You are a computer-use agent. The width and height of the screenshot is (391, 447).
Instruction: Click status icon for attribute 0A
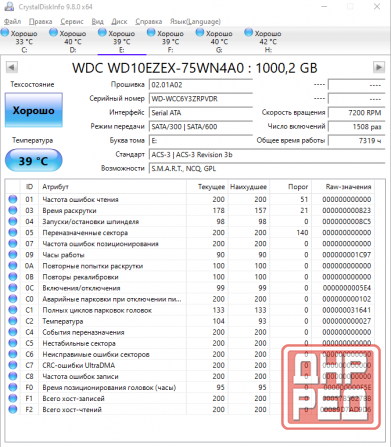[x=13, y=266]
